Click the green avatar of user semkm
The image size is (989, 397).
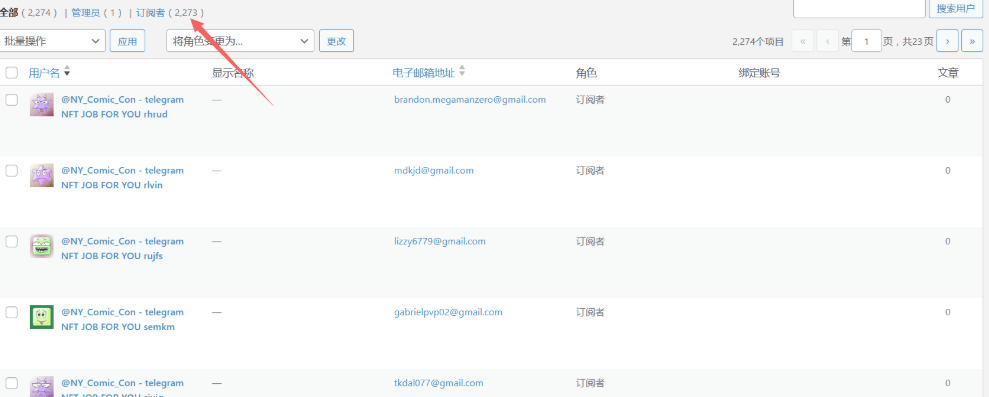coord(42,316)
